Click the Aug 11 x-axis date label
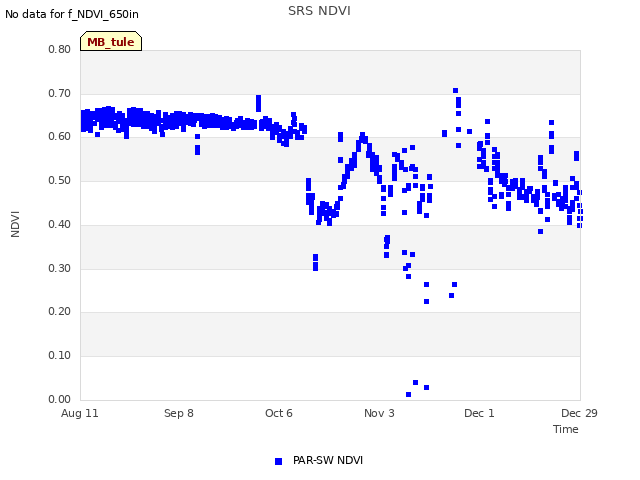The height and width of the screenshot is (480, 640). click(x=80, y=413)
